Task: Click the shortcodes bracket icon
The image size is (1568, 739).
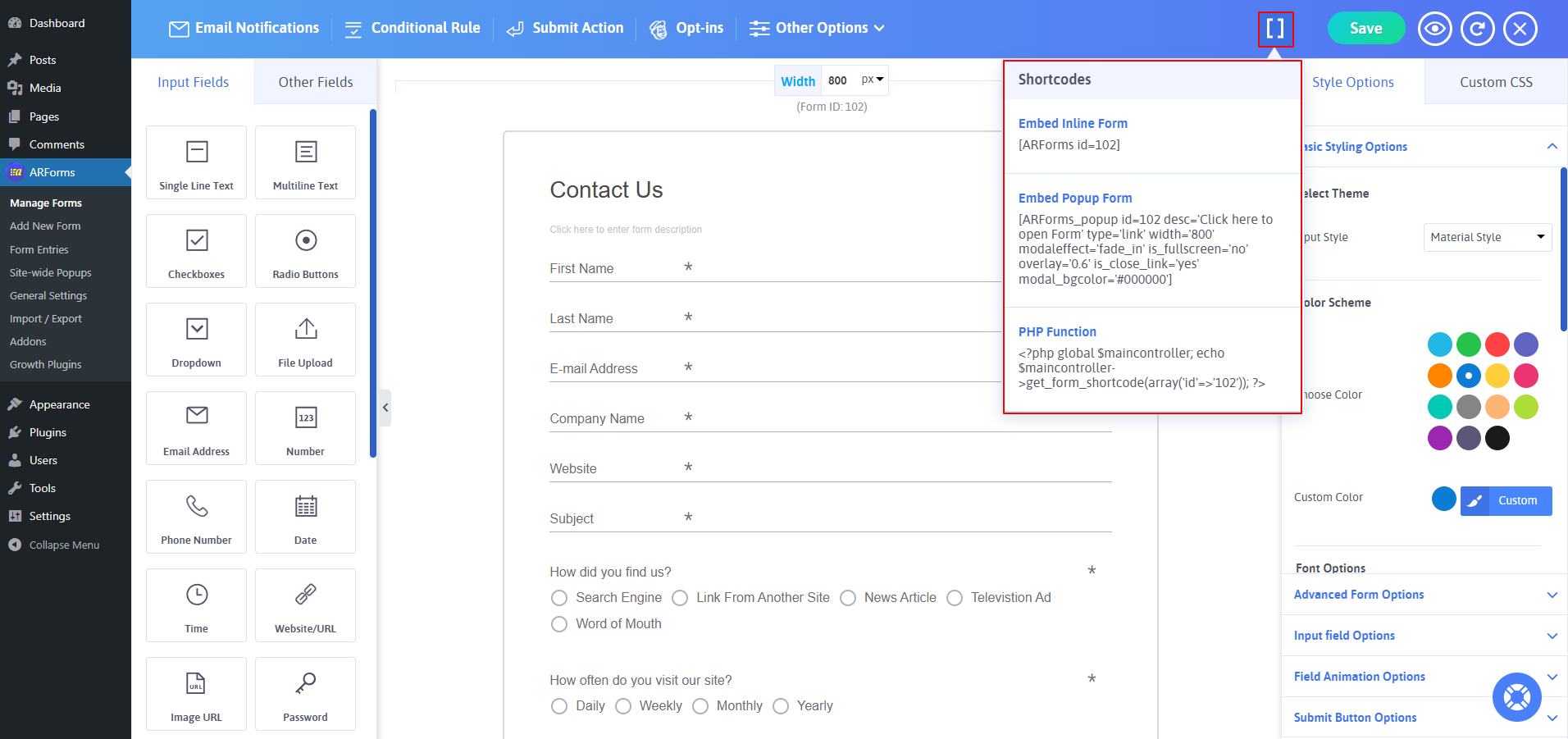Action: tap(1275, 29)
